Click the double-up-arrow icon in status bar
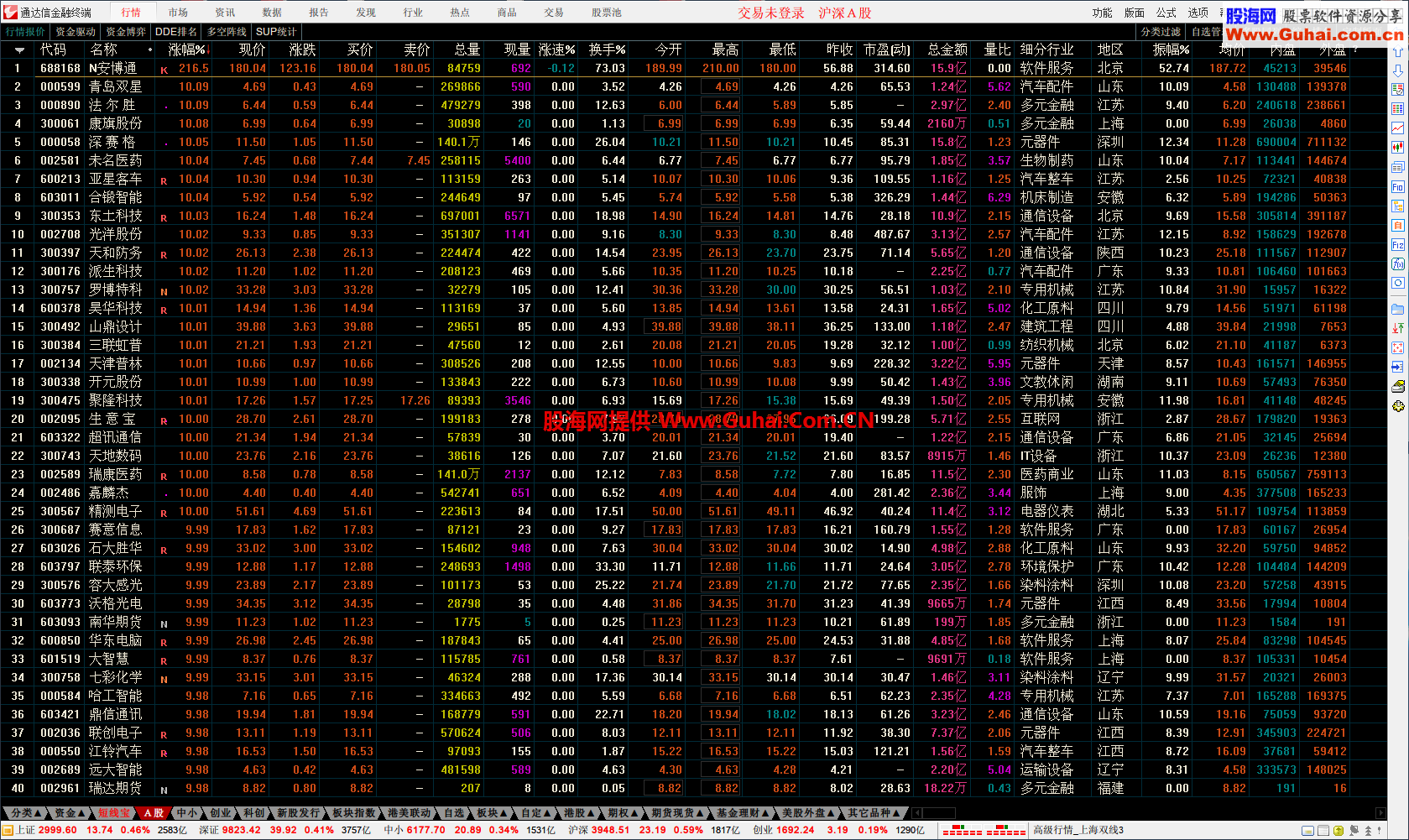The width and height of the screenshot is (1409, 840). 1369,831
